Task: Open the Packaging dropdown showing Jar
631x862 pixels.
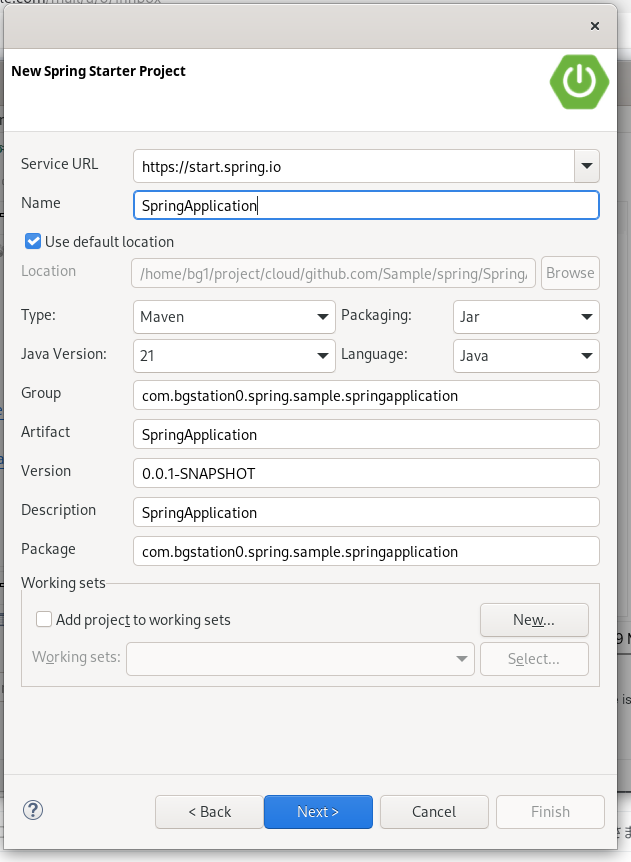Action: click(526, 317)
